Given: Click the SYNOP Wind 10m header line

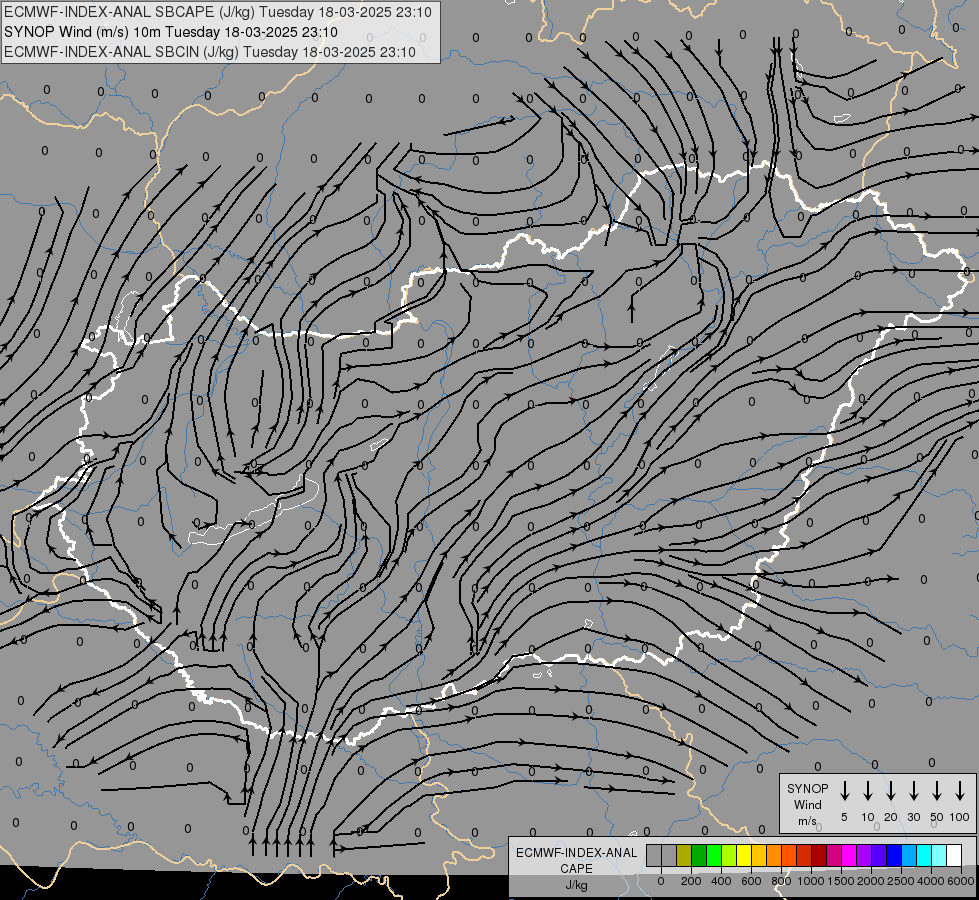Looking at the screenshot, I should coord(170,32).
